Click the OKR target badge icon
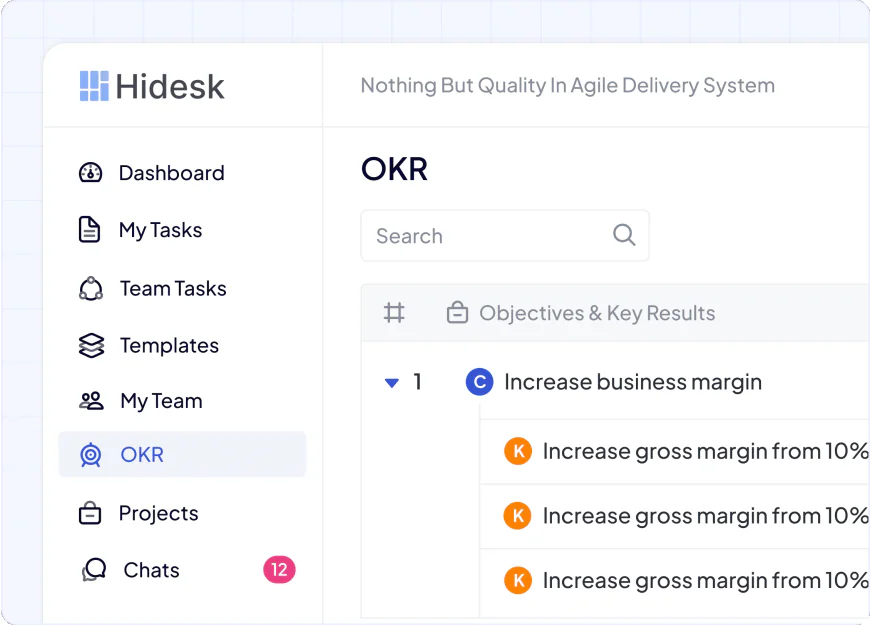The image size is (870, 625). (x=91, y=454)
